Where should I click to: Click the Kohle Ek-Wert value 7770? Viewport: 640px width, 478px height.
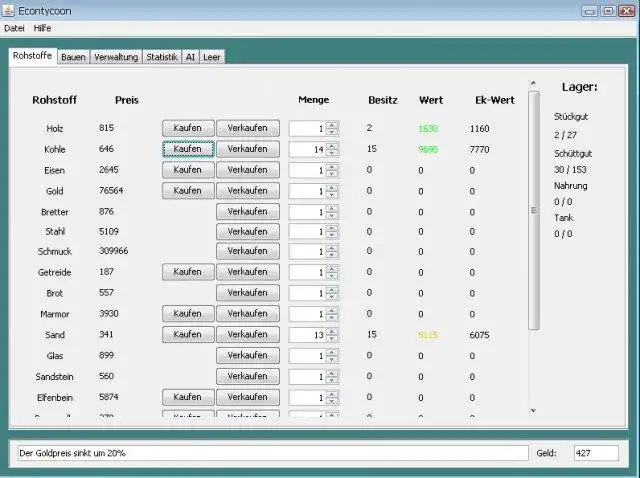coord(479,149)
